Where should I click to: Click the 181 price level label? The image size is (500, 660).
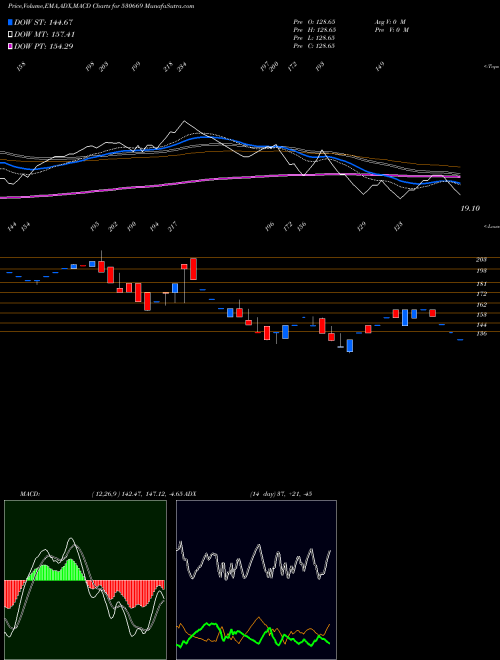pyautogui.click(x=481, y=284)
